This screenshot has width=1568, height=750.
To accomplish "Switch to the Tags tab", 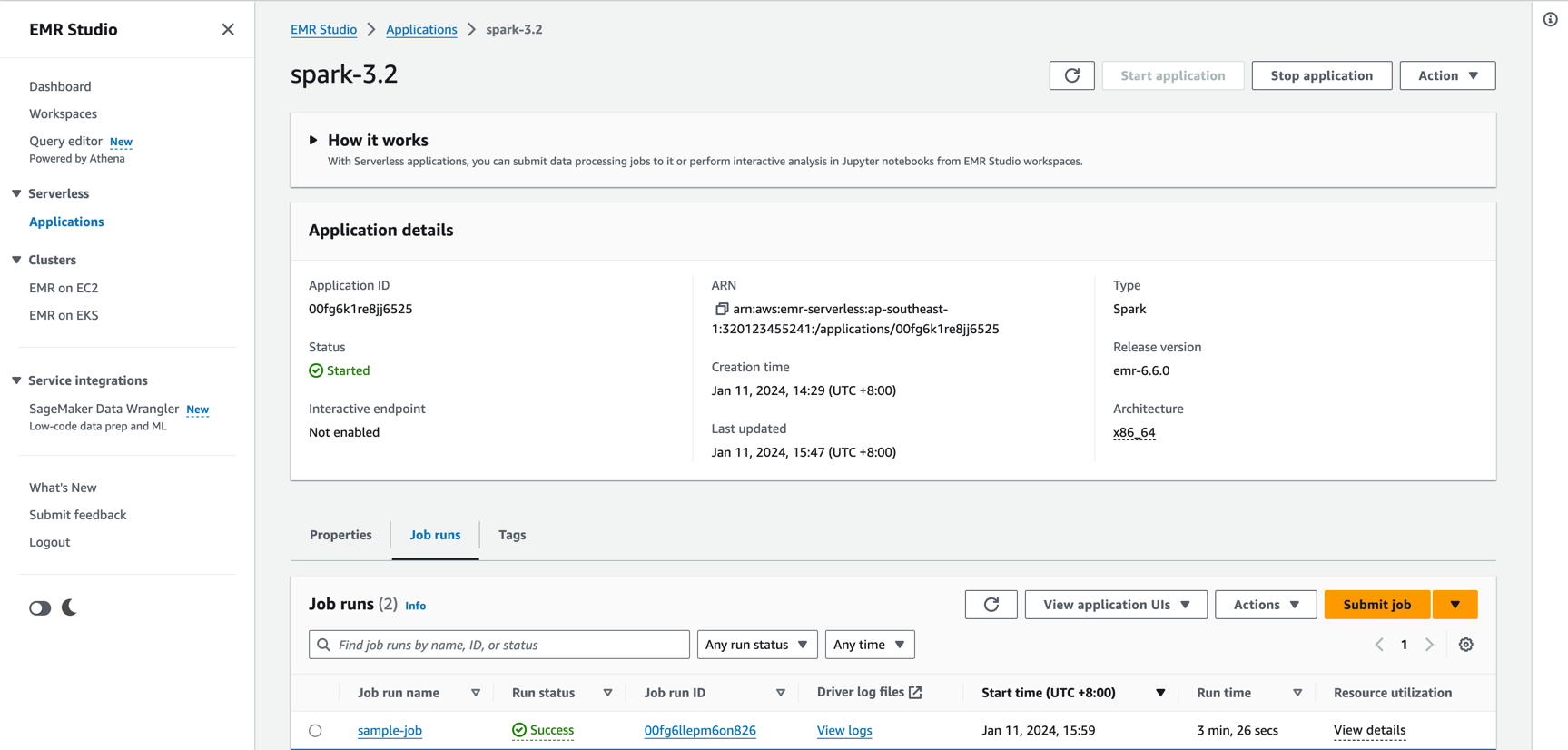I will pos(512,535).
